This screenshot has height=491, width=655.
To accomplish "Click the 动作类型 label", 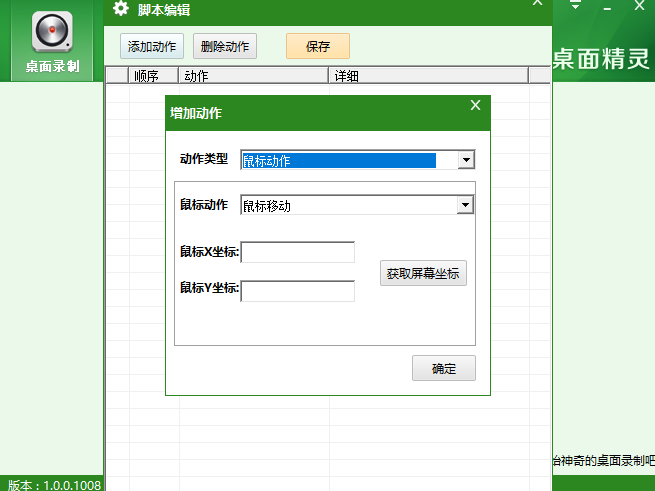I will pyautogui.click(x=204, y=159).
